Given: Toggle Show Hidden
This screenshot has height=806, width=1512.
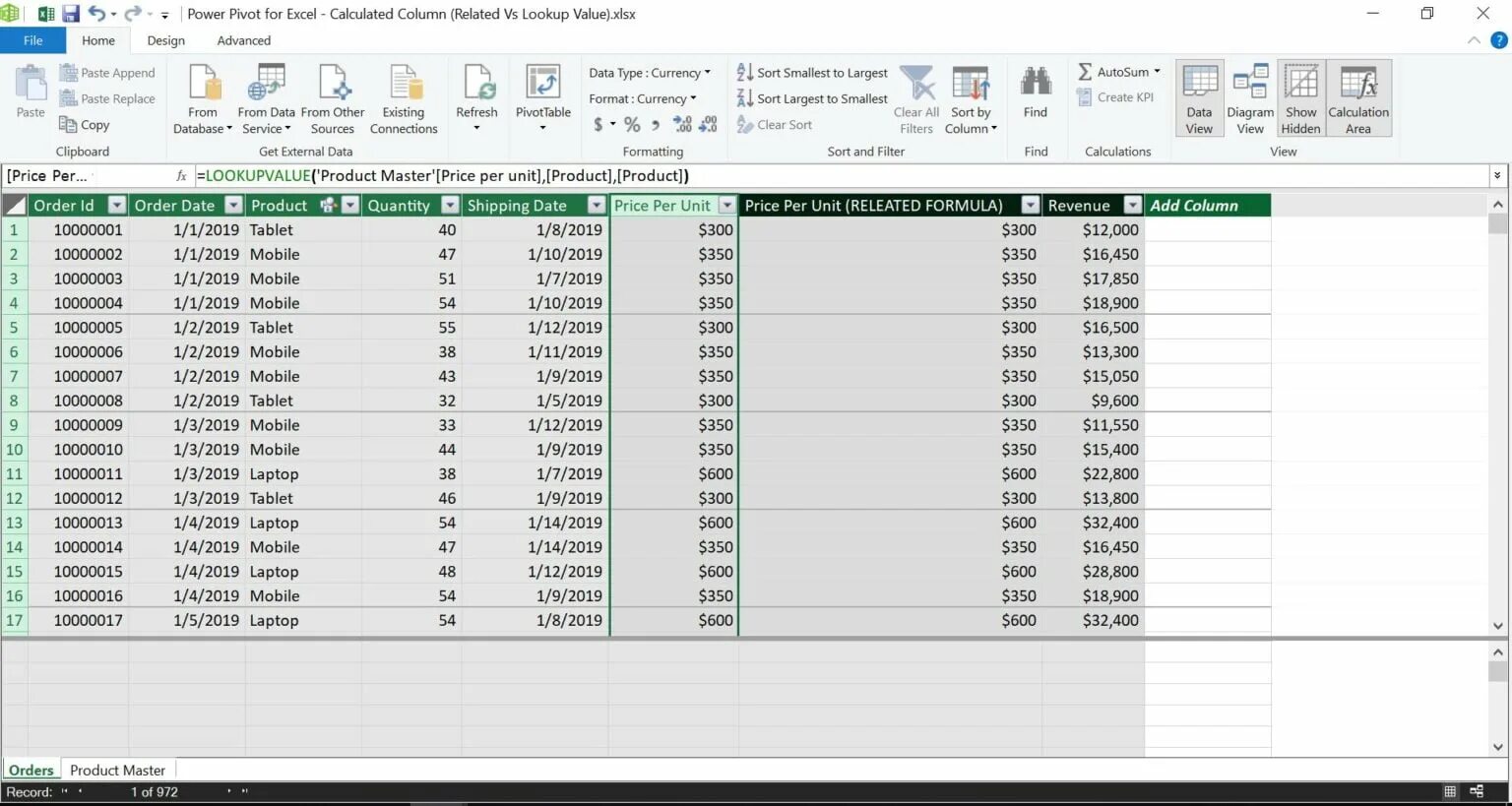Looking at the screenshot, I should click(x=1300, y=99).
